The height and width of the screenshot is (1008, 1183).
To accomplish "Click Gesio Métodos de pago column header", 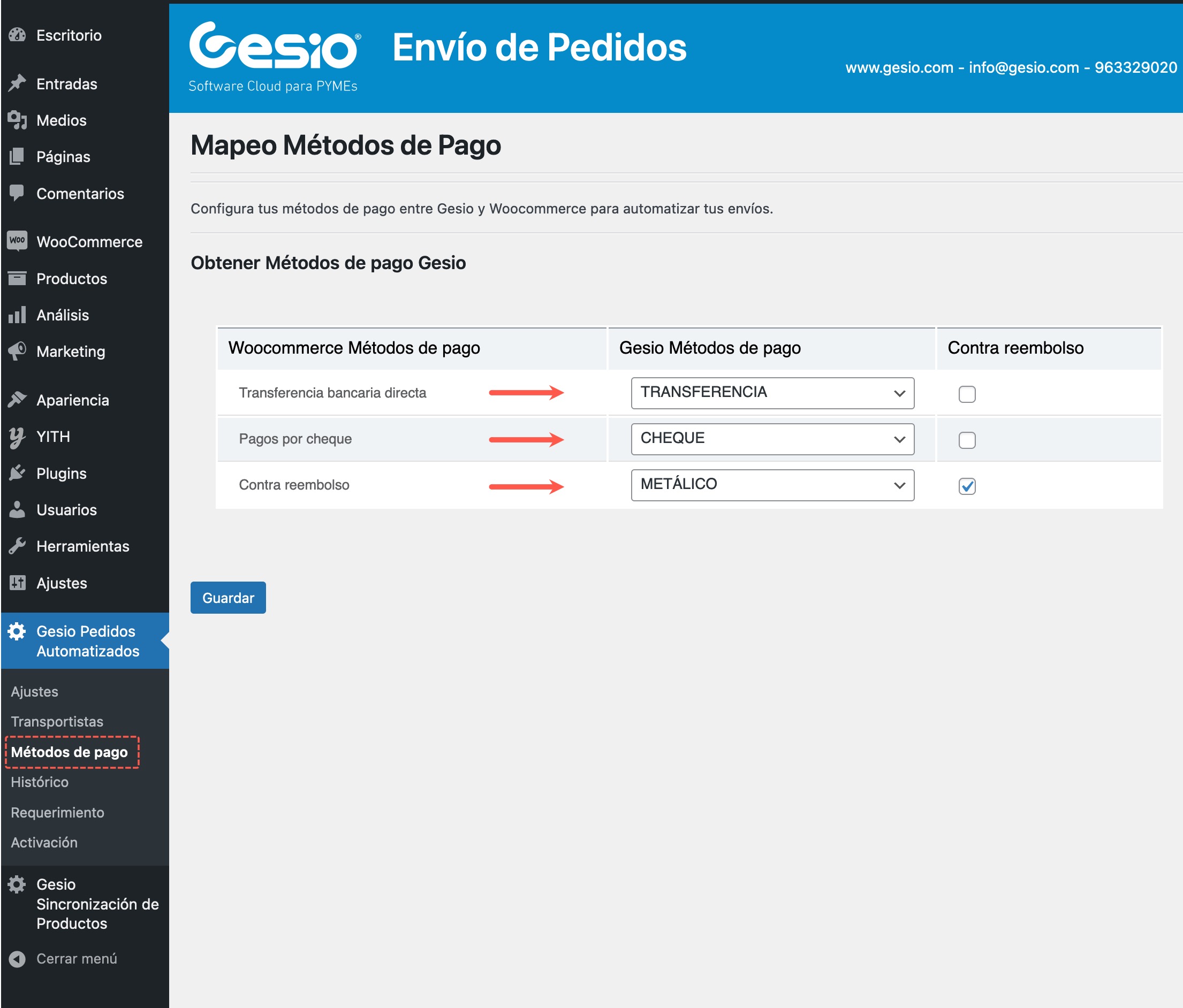I will (x=710, y=348).
